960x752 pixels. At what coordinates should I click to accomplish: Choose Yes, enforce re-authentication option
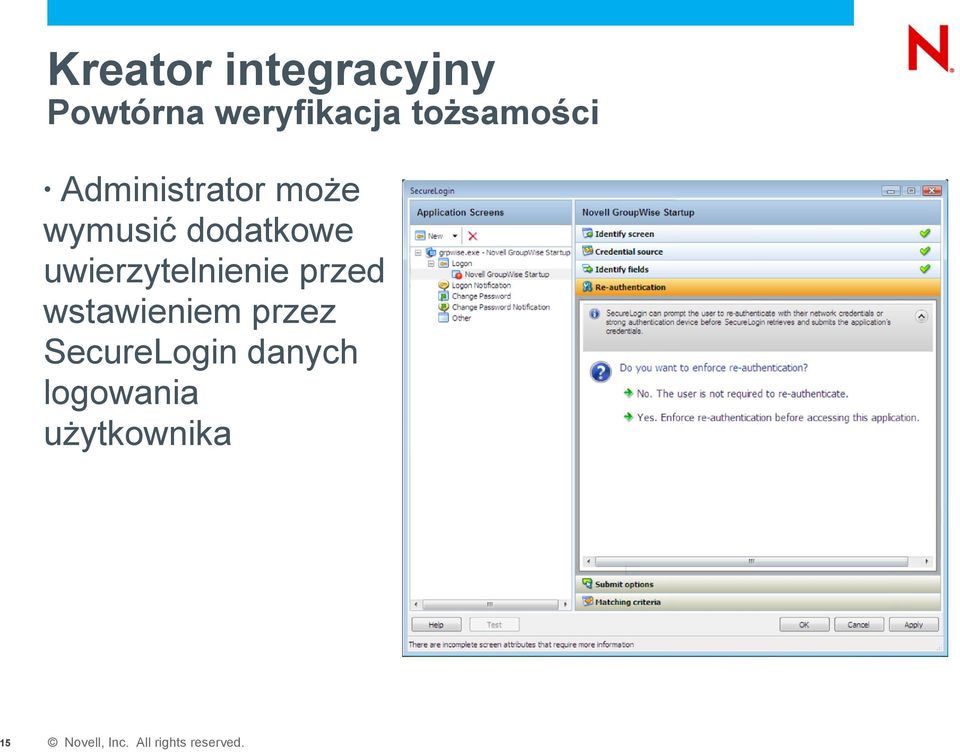point(778,418)
